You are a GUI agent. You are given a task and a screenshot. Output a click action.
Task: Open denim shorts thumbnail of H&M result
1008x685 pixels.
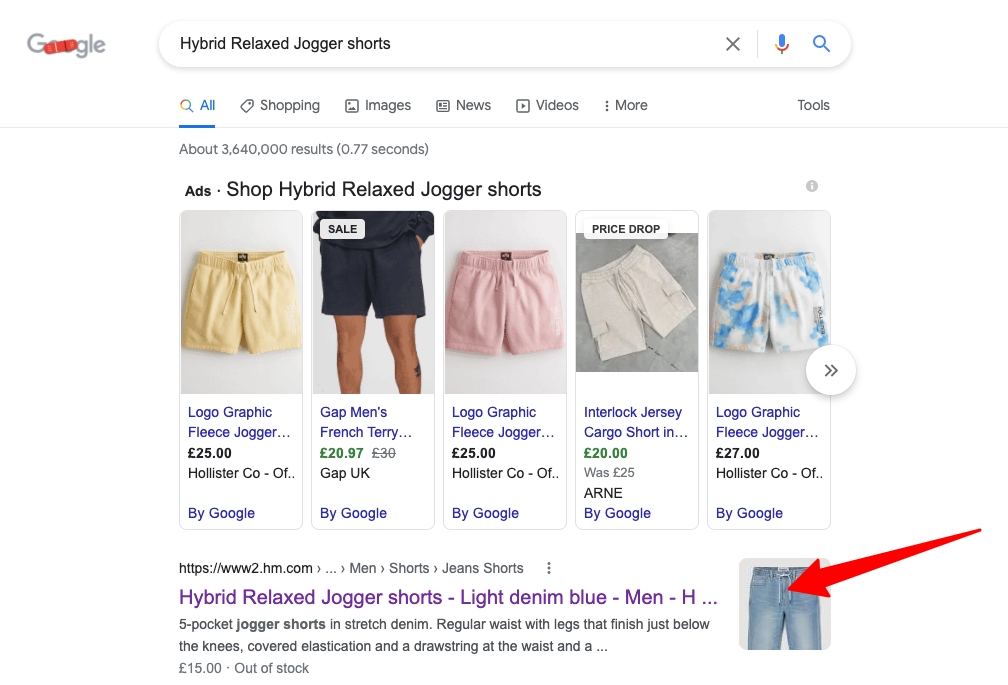(x=784, y=604)
